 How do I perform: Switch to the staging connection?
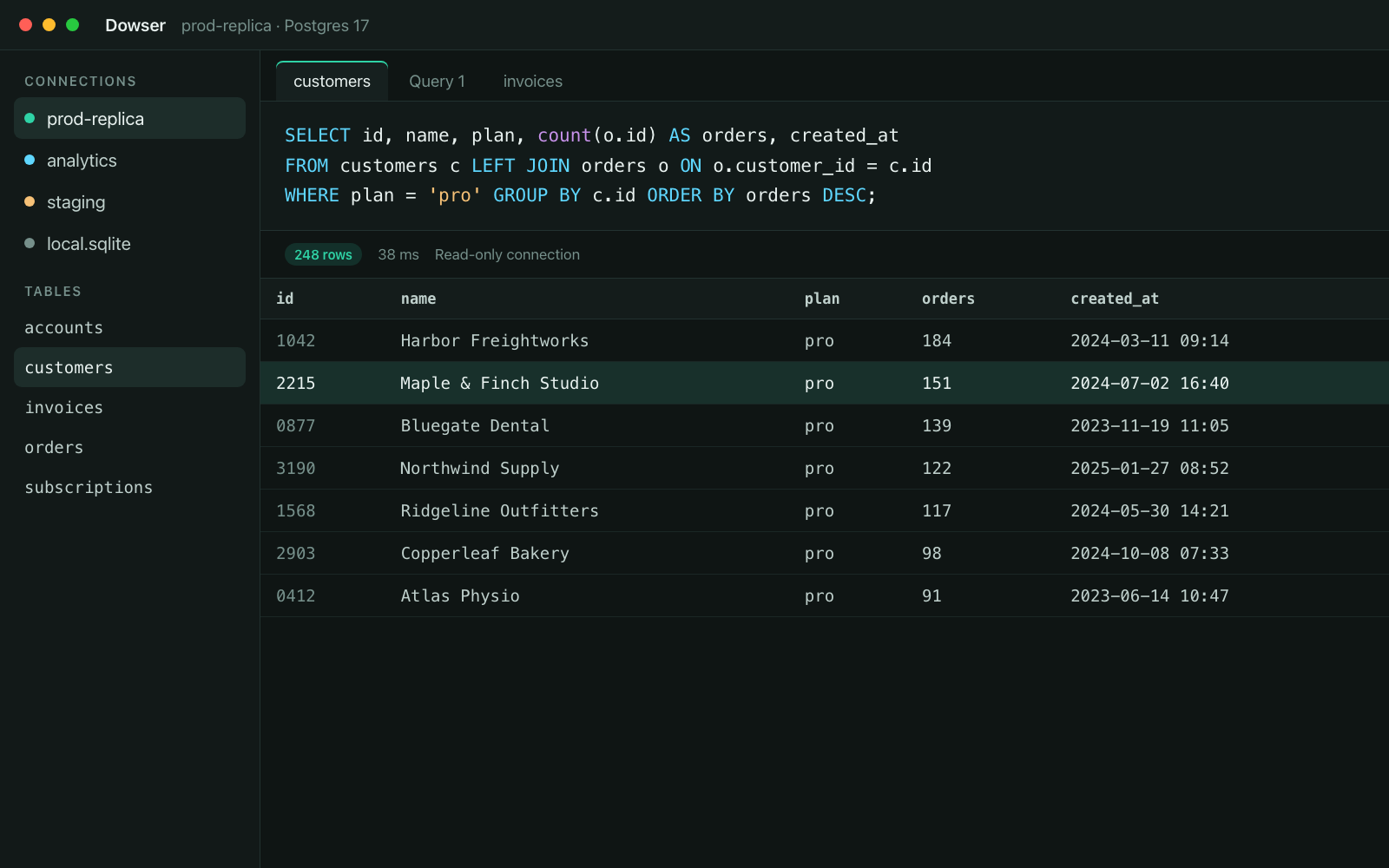click(129, 201)
